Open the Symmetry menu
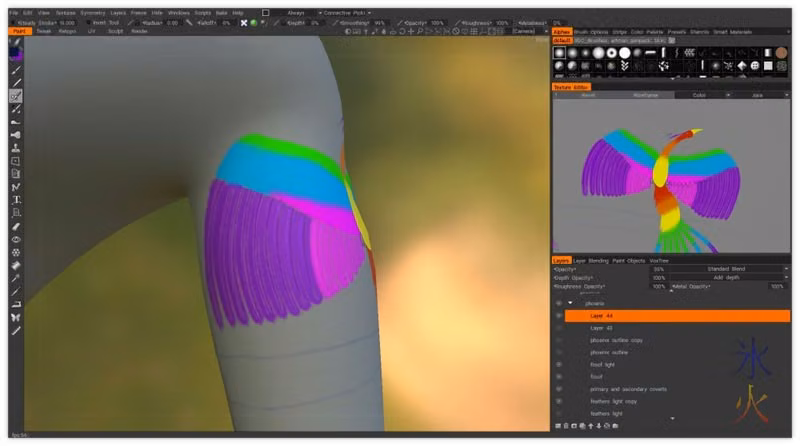 tap(92, 13)
